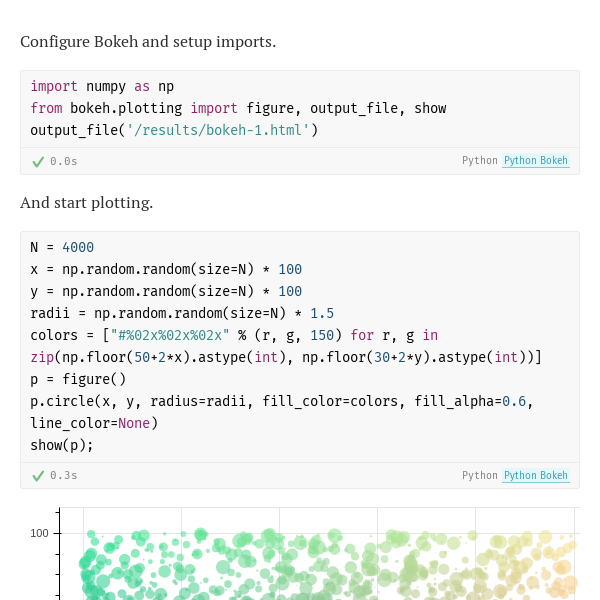This screenshot has width=600, height=600.
Task: Click on the 'N = 4000' code line
Action: [x=62, y=247]
